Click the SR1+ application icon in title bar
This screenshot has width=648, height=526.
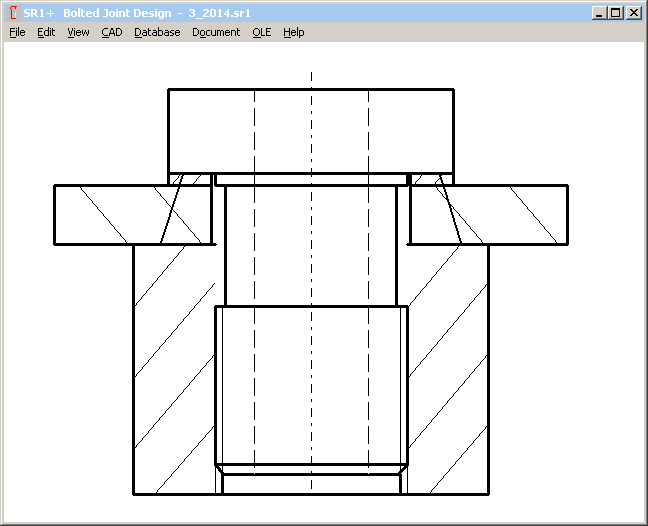point(12,13)
